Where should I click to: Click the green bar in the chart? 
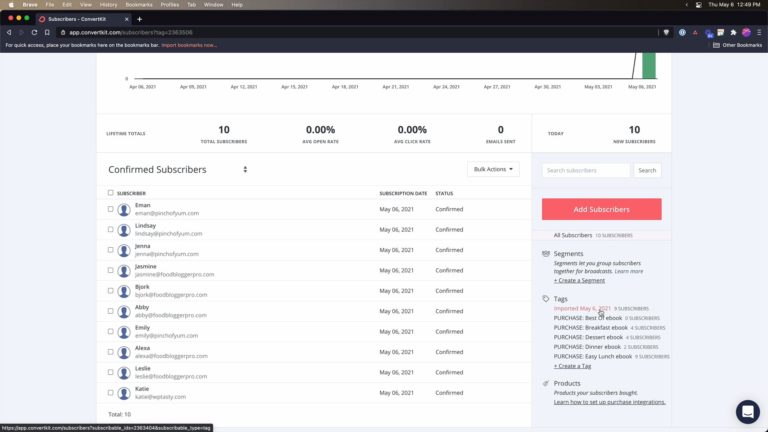click(x=649, y=66)
